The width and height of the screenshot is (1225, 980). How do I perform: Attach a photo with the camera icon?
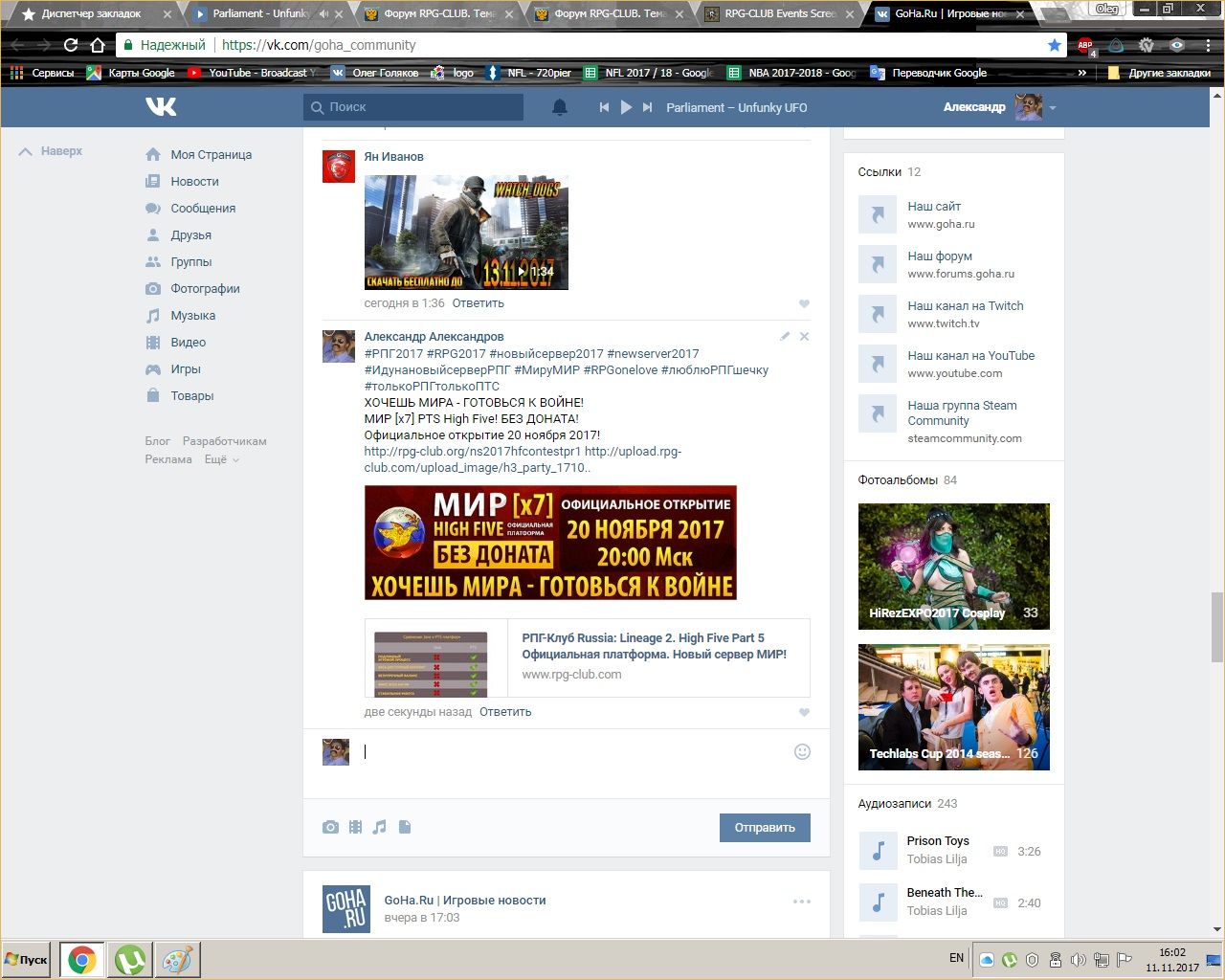point(330,827)
